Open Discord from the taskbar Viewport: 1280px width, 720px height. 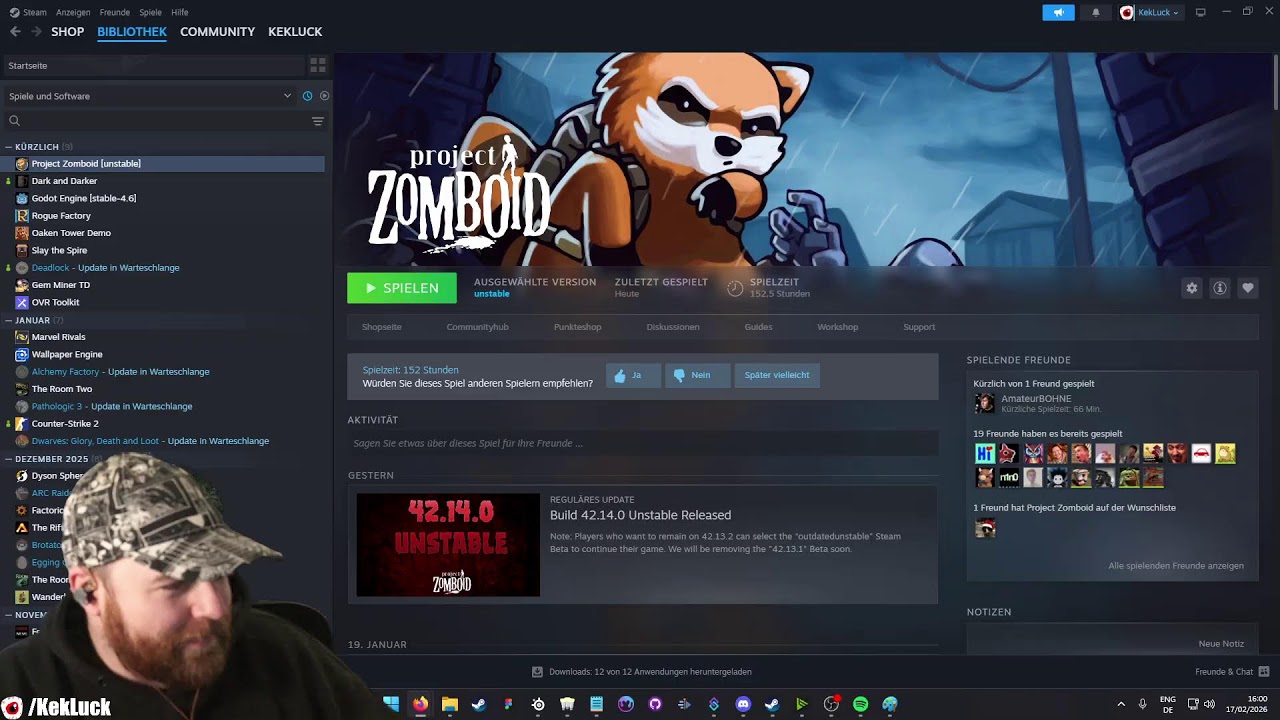pyautogui.click(x=743, y=704)
